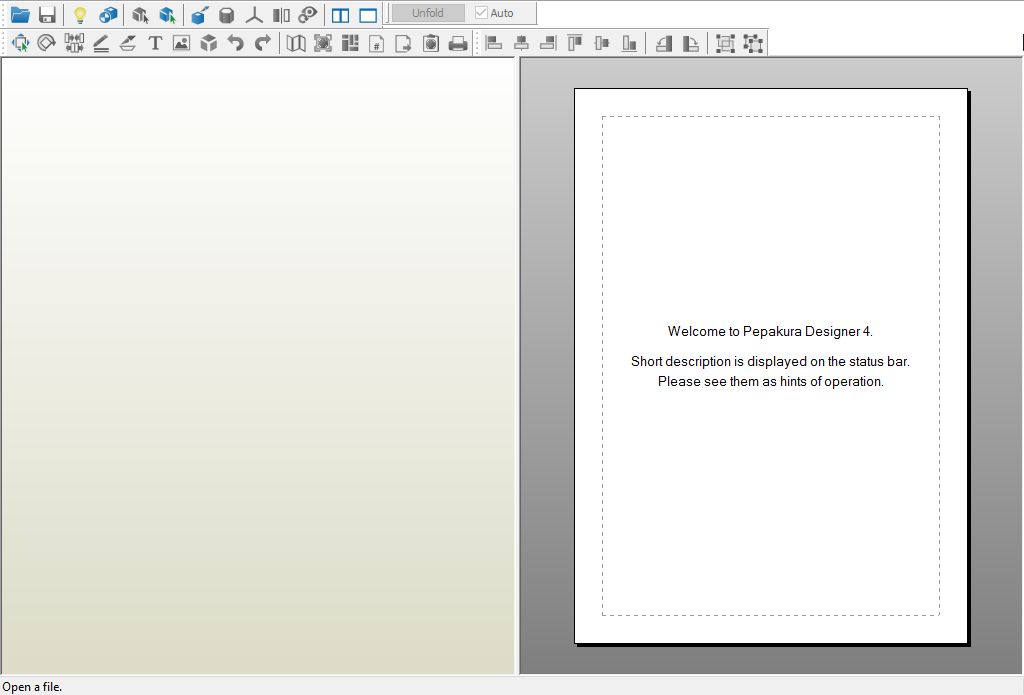Viewport: 1024px width, 695px height.
Task: Click the 'Open a file.' status bar text
Action: click(33, 687)
